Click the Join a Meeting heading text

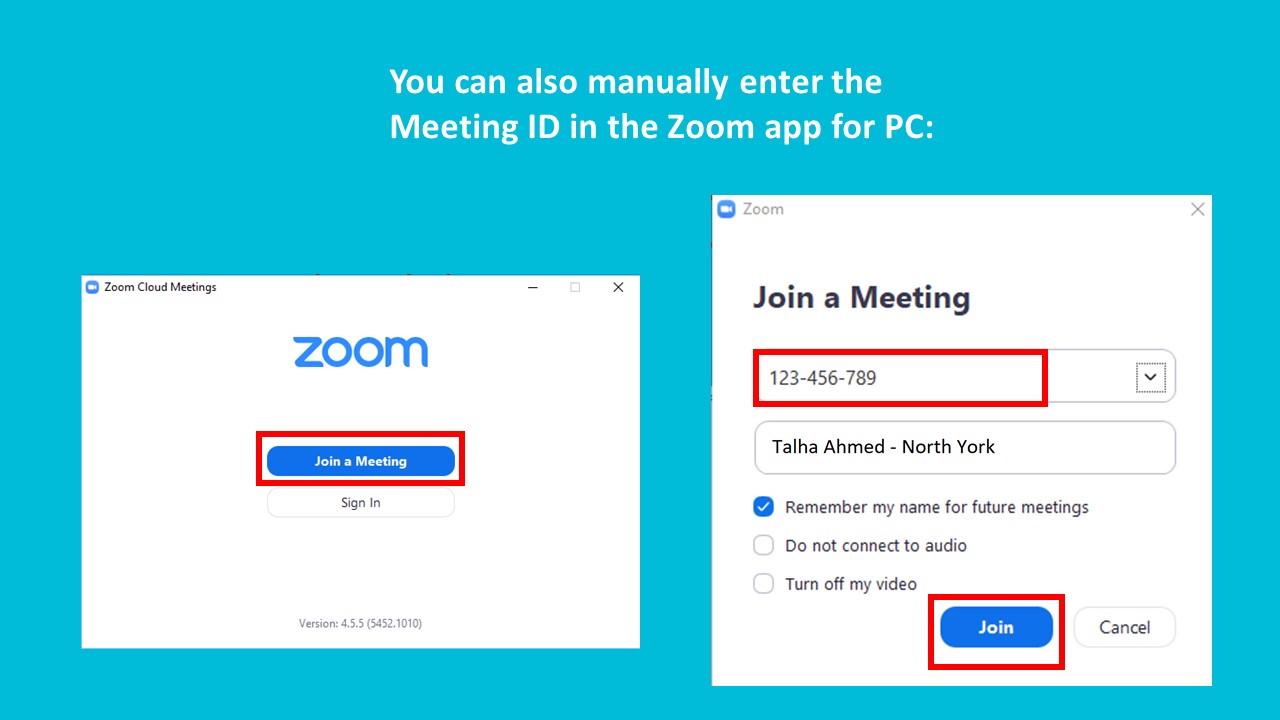[861, 297]
